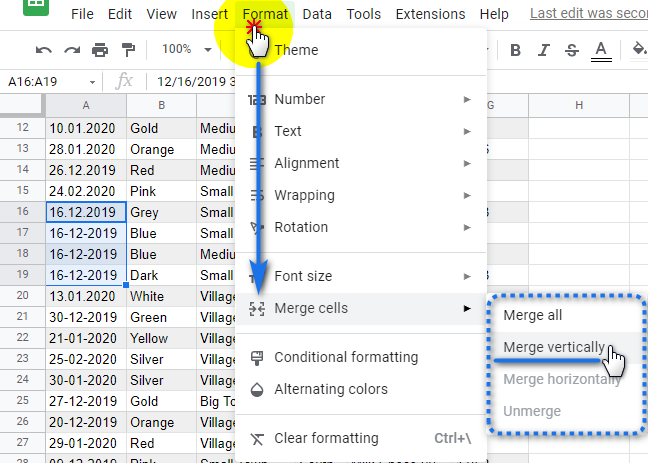Click the Undo arrow icon
Viewport: 648px width, 463px height.
[44, 50]
